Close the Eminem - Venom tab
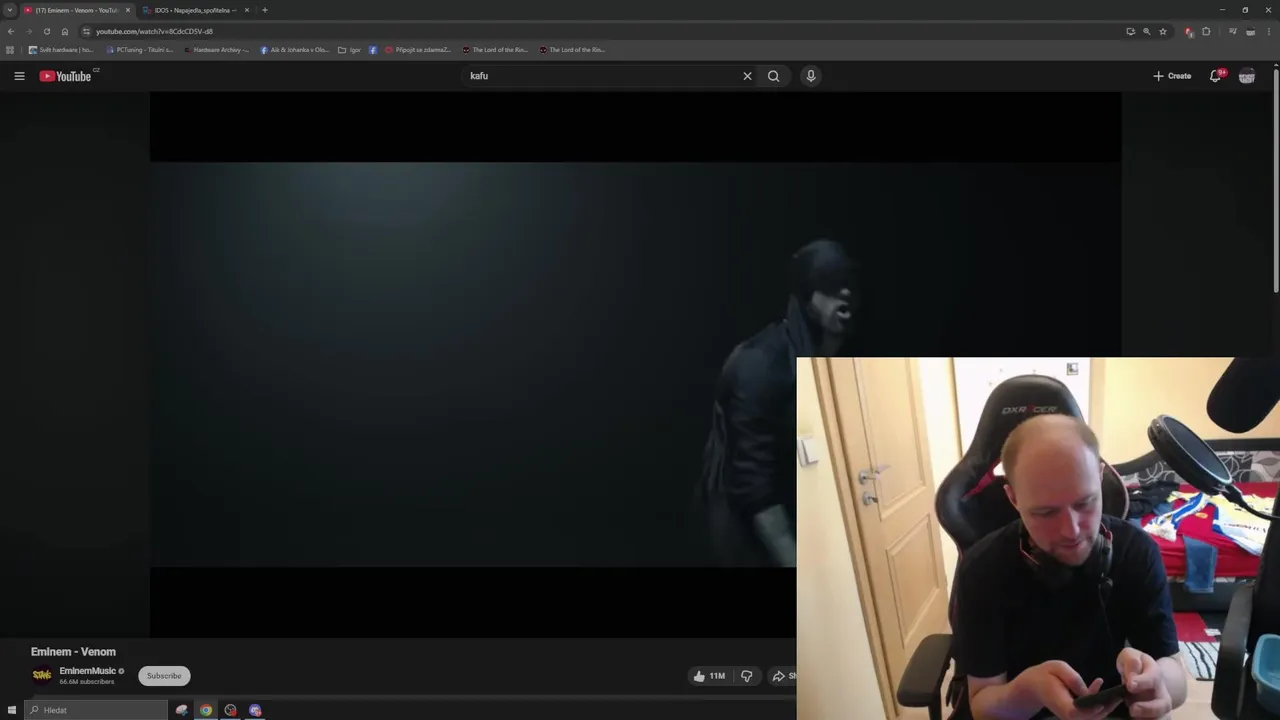Image resolution: width=1280 pixels, height=720 pixels. [x=127, y=10]
